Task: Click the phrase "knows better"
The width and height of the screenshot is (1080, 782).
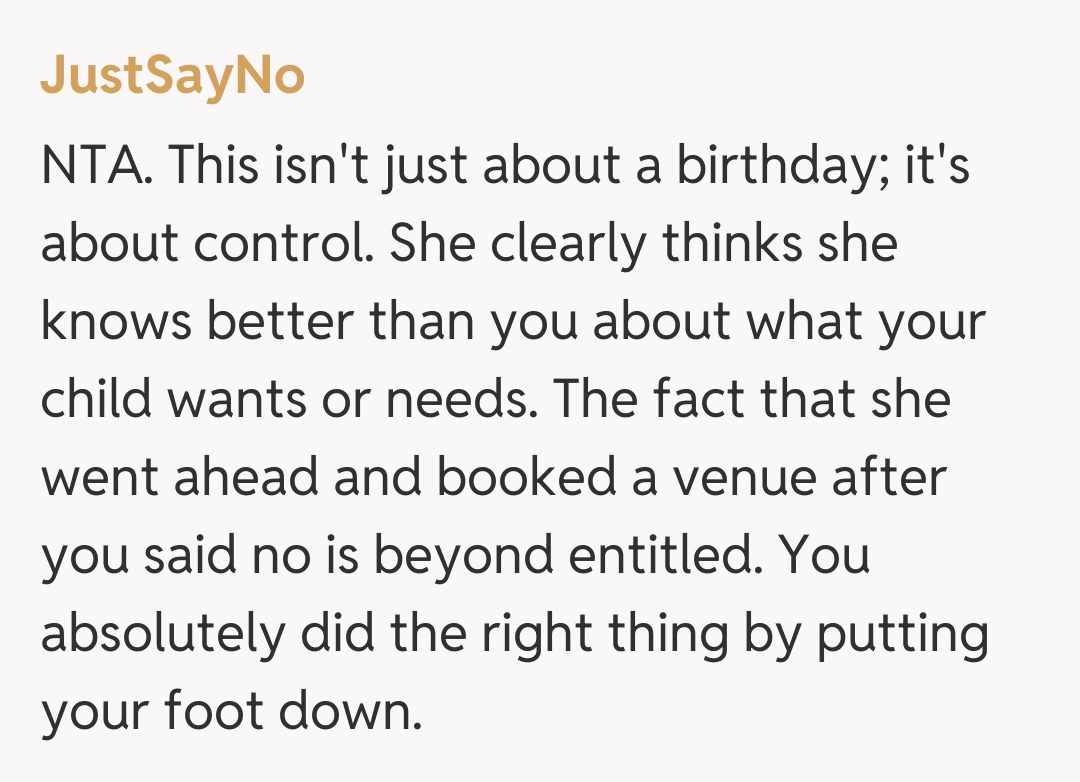Action: coord(198,321)
